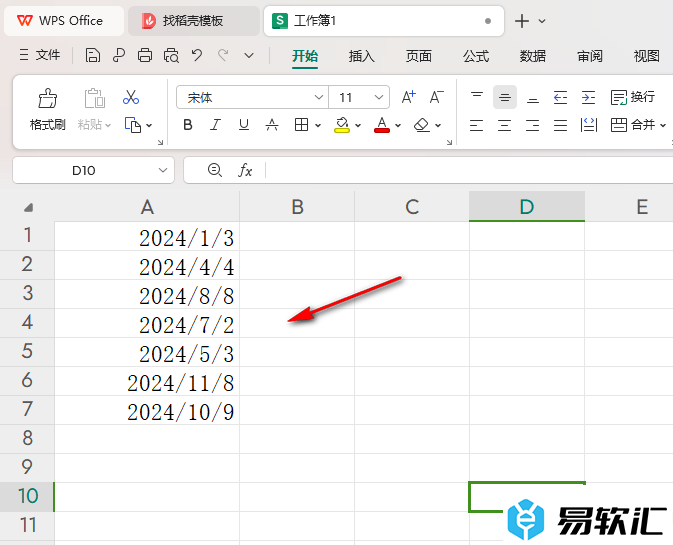The width and height of the screenshot is (673, 545).
Task: Click Insert Function fx button
Action: click(x=245, y=170)
